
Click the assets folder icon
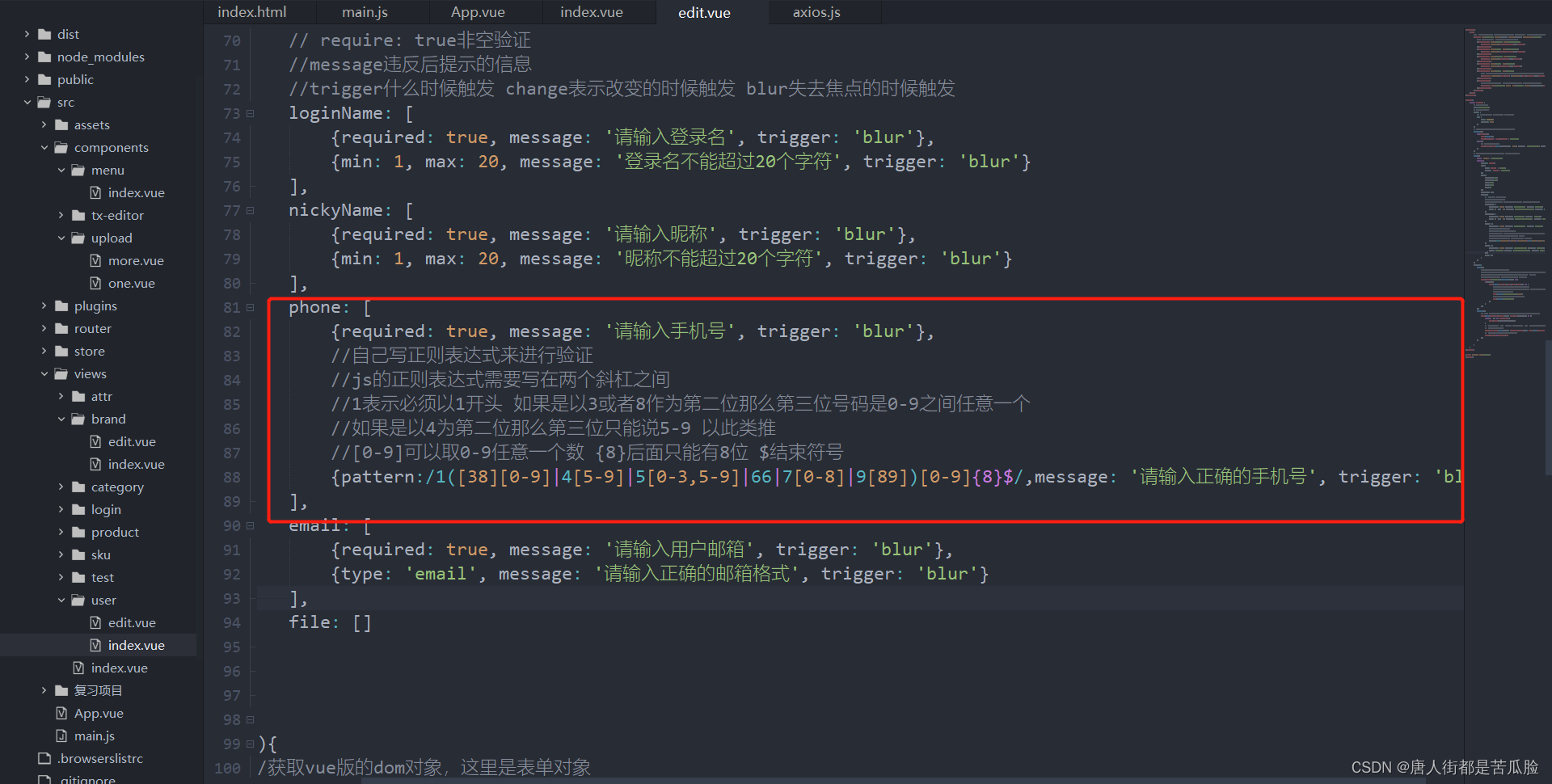coord(61,124)
